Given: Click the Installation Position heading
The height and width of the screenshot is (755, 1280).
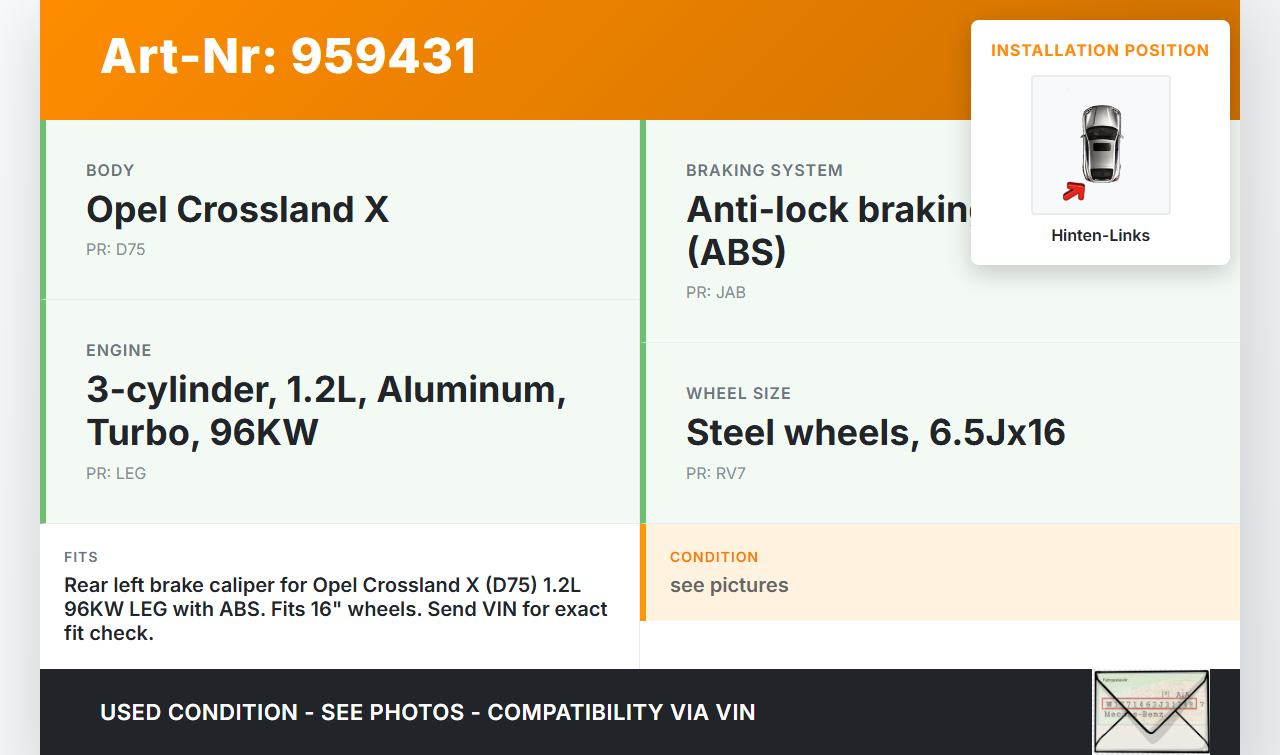Looking at the screenshot, I should tap(1100, 50).
